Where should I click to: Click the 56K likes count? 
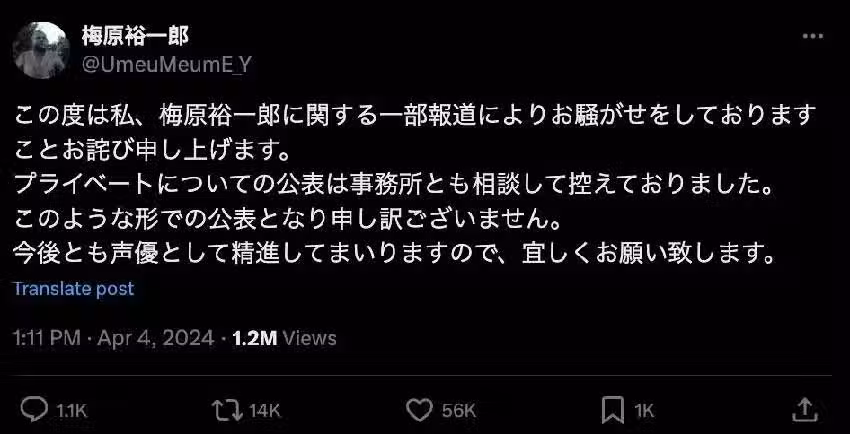click(x=459, y=411)
